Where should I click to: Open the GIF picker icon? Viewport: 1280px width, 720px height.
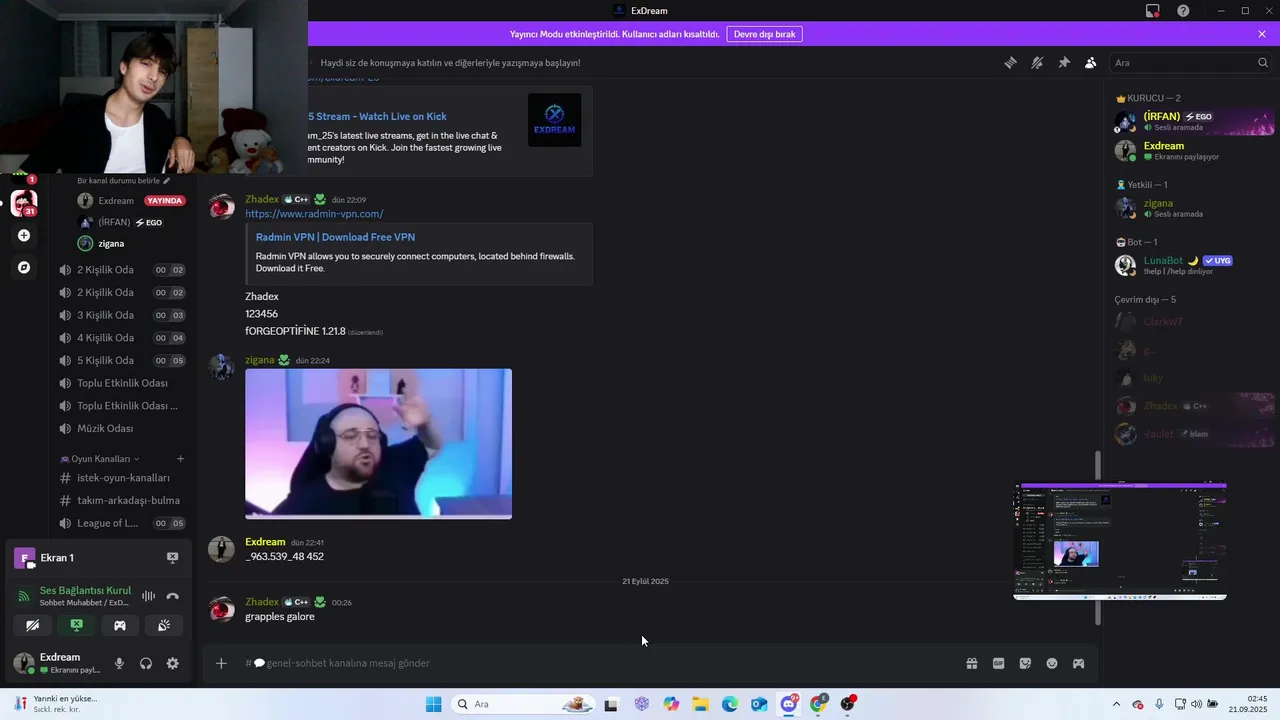(998, 663)
